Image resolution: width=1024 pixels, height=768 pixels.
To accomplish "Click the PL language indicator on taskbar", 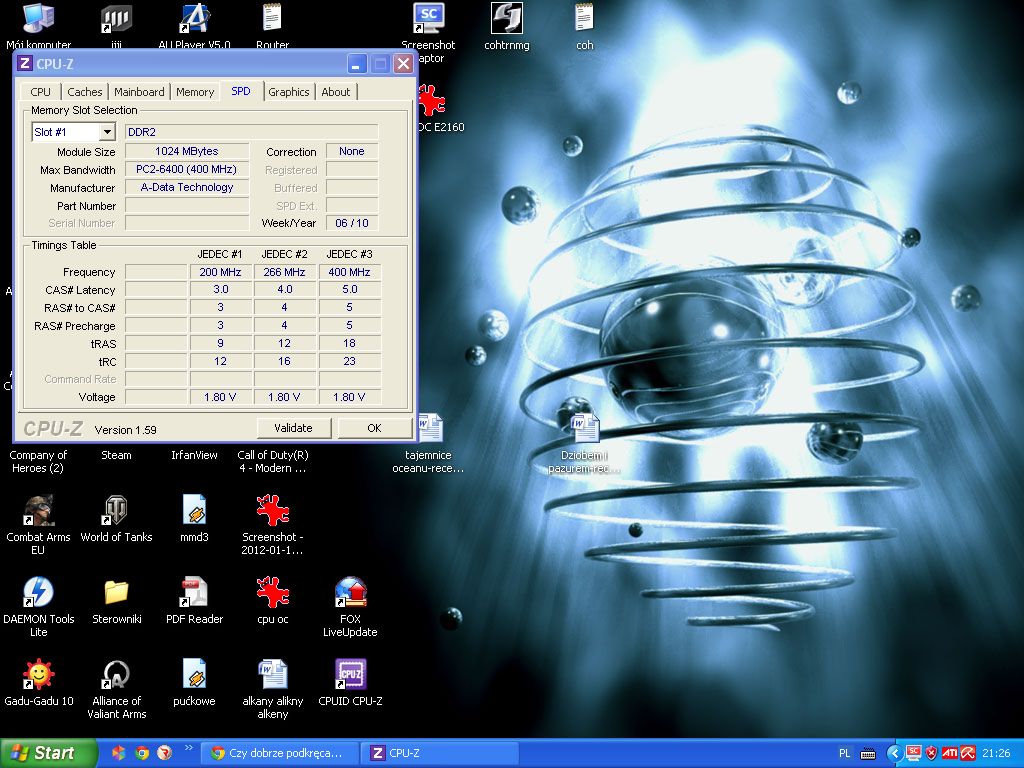I will click(844, 753).
